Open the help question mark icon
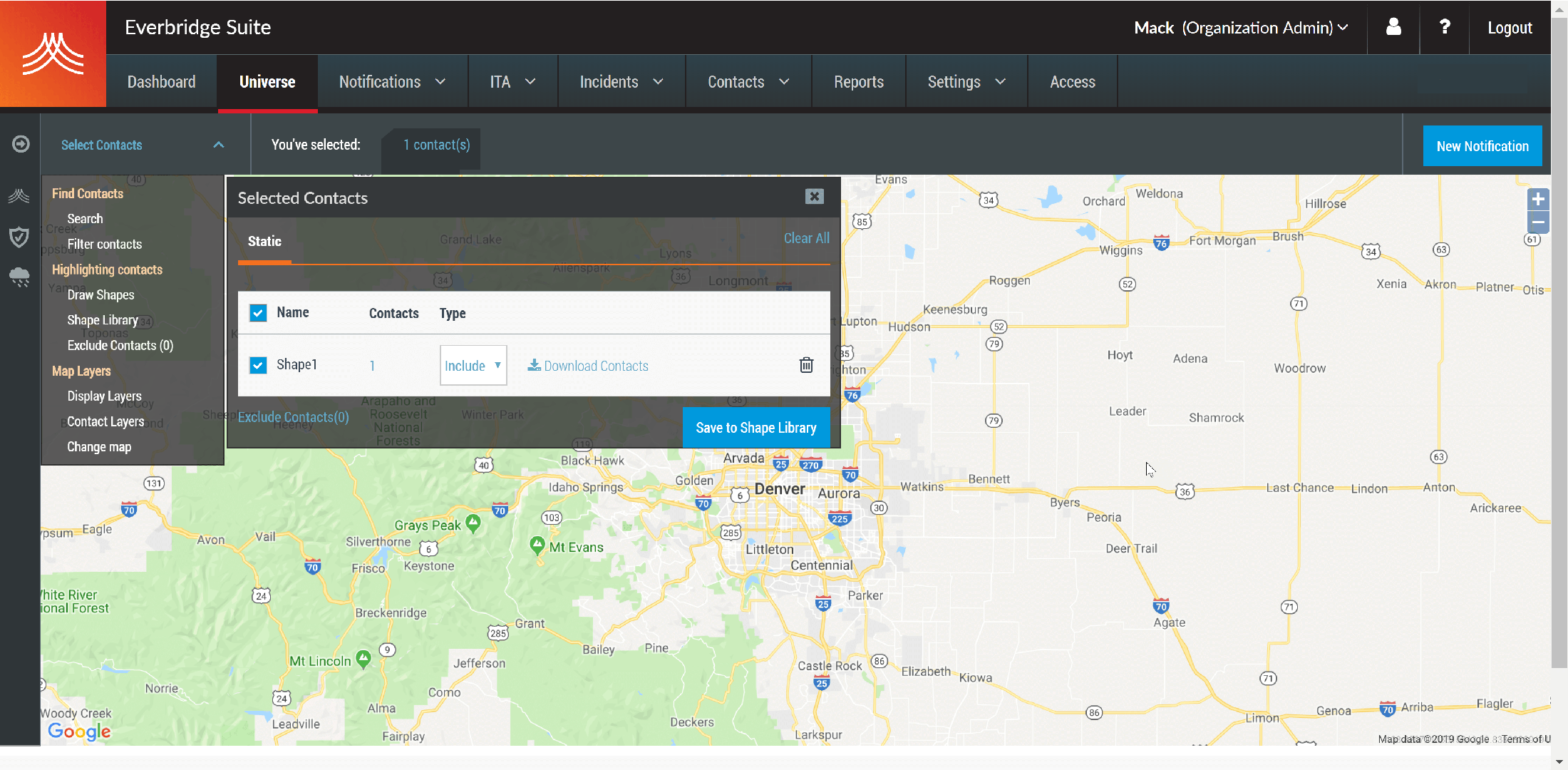1568x770 pixels. [1444, 27]
